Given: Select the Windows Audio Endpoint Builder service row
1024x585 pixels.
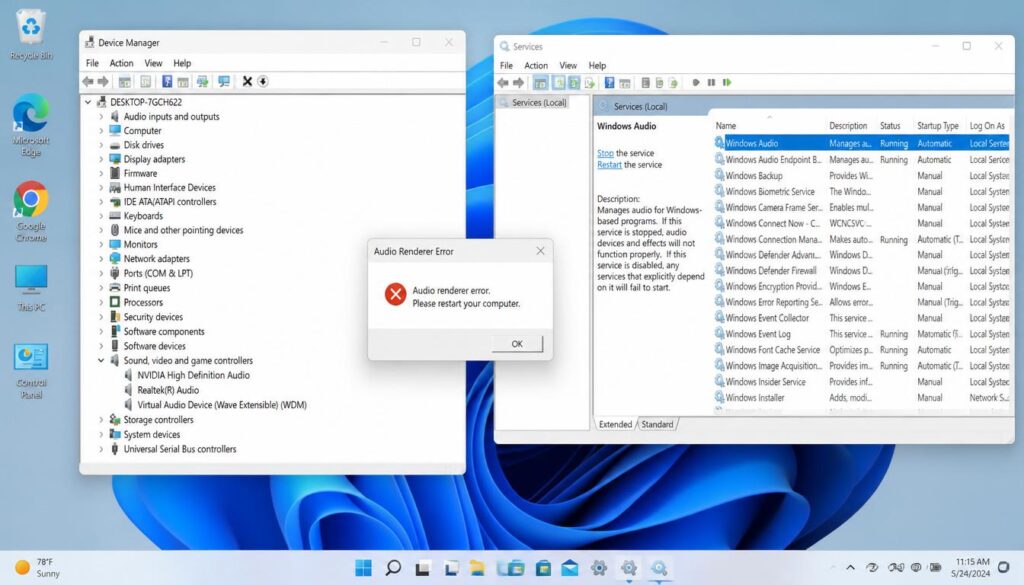Looking at the screenshot, I should (861, 159).
